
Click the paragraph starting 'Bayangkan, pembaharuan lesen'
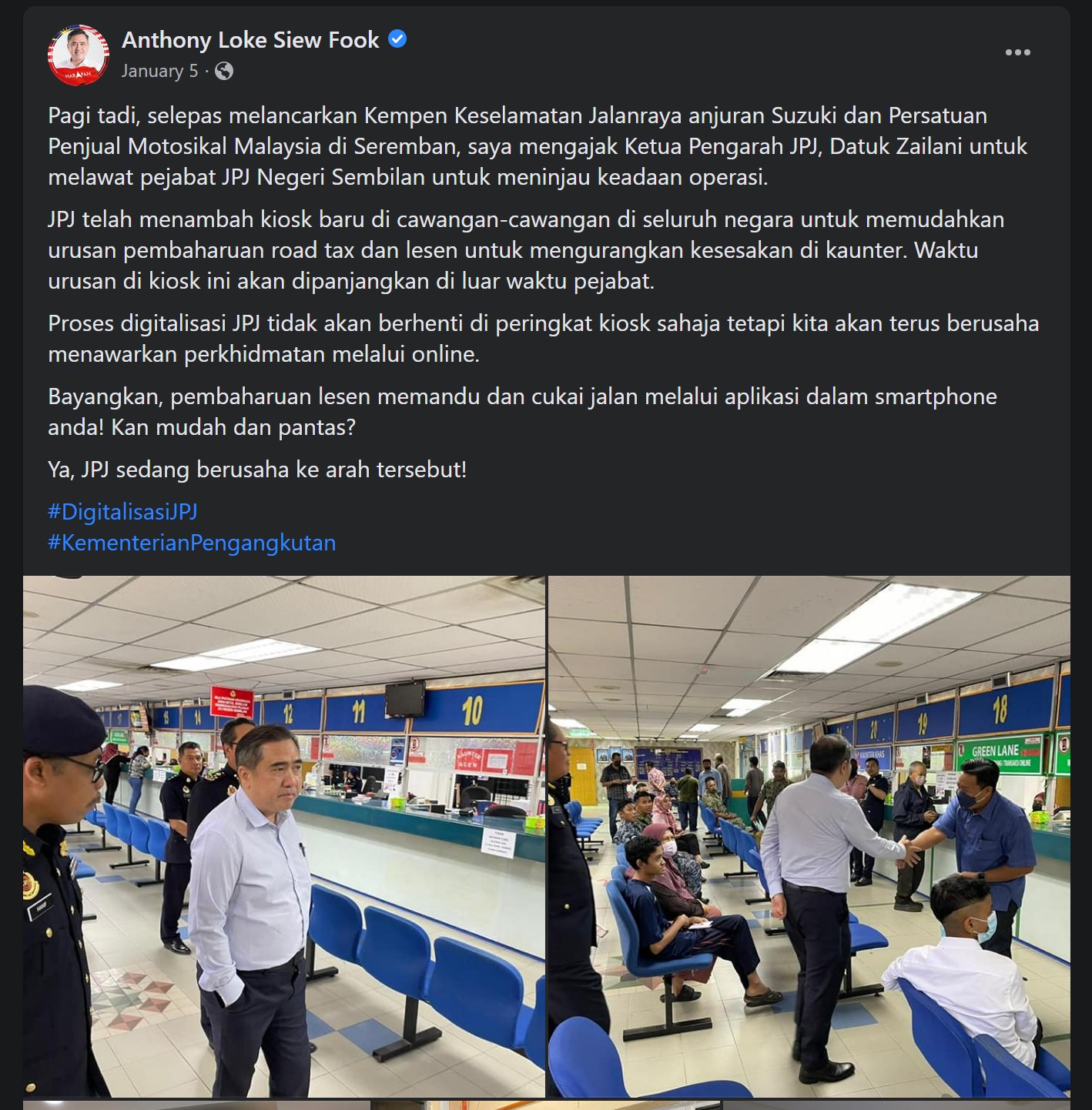tap(522, 412)
